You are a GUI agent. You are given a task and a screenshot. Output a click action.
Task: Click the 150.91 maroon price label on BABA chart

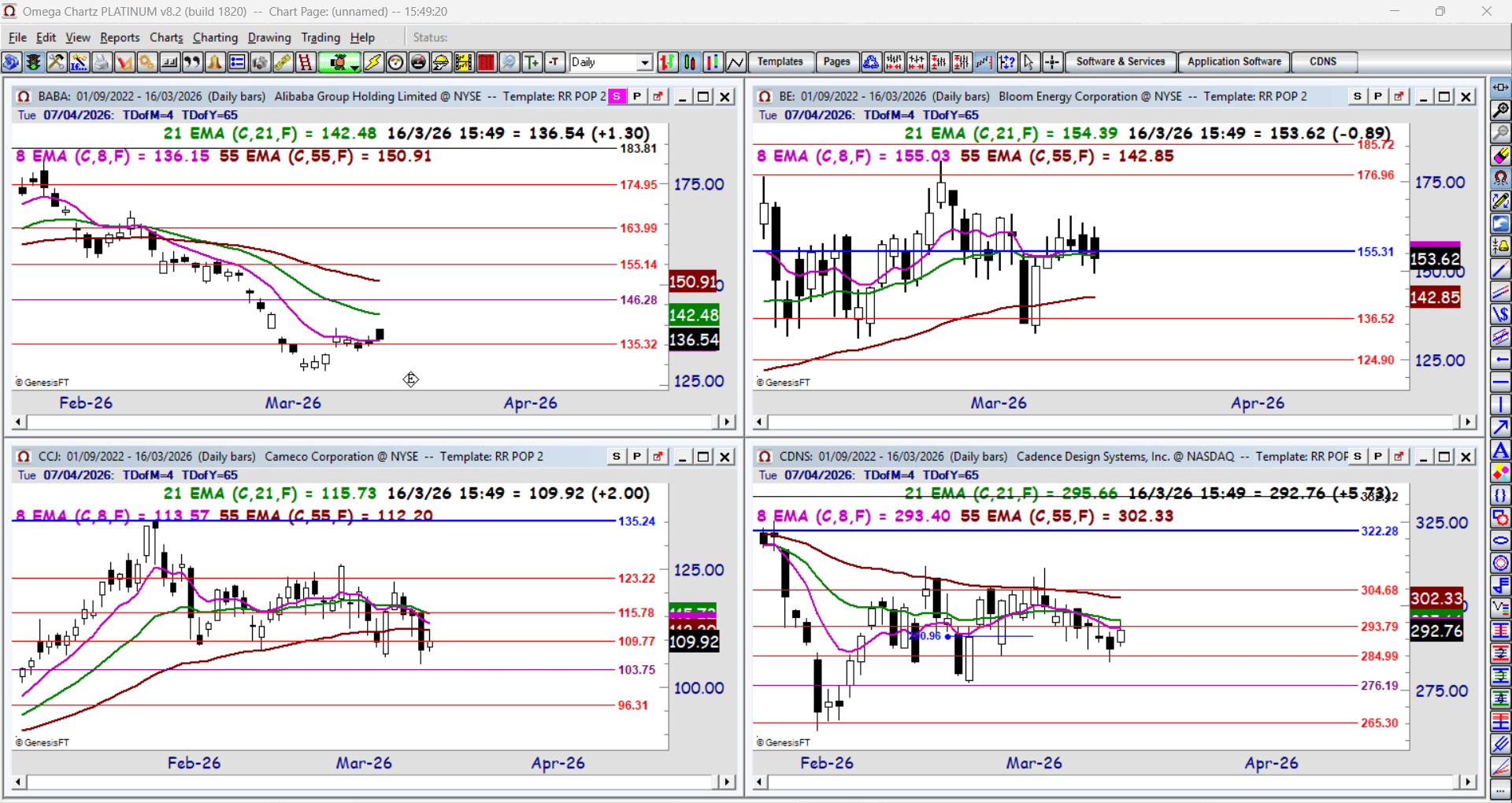(693, 282)
